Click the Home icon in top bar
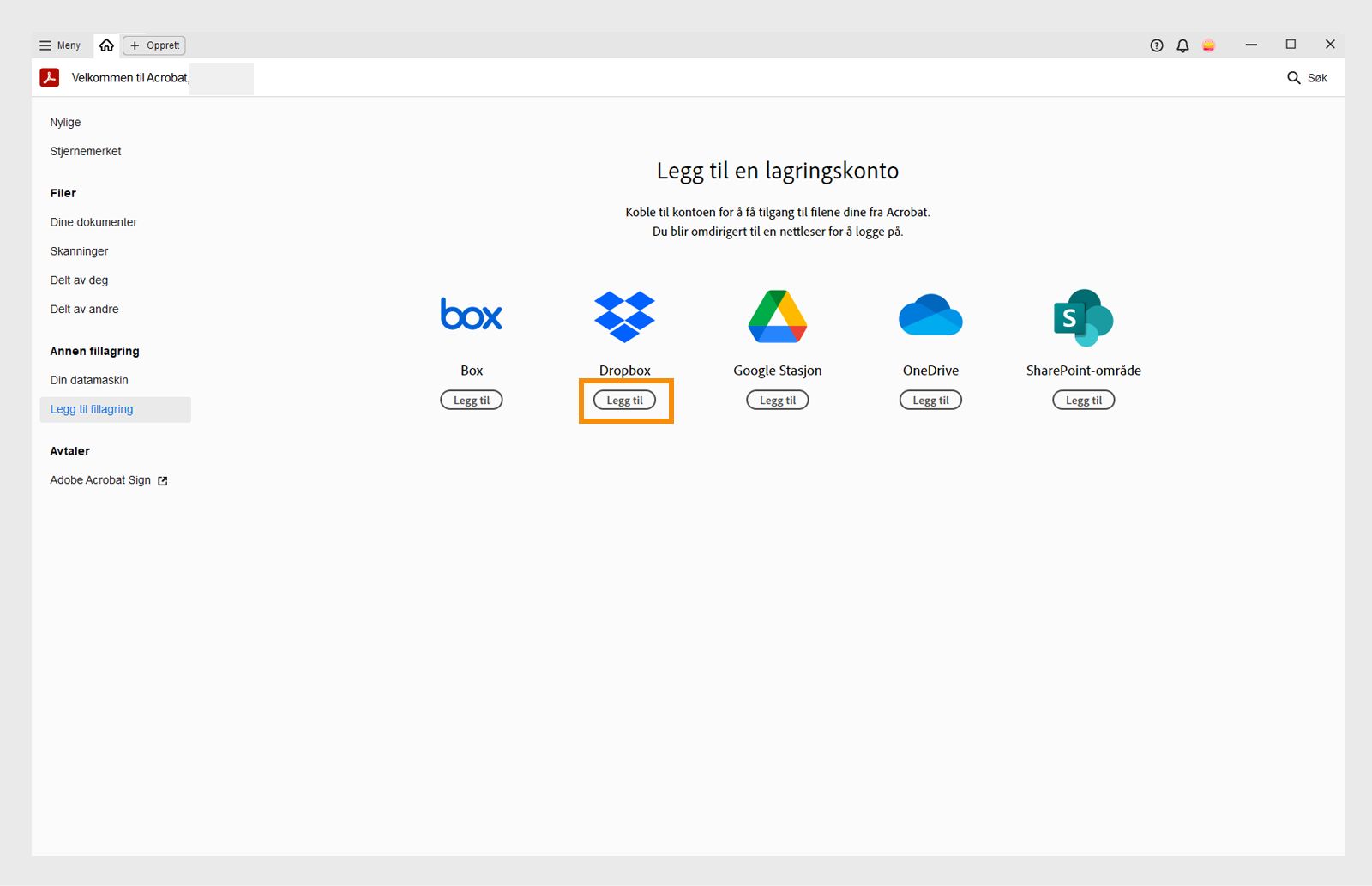Viewport: 1372px width, 886px height. [x=106, y=45]
